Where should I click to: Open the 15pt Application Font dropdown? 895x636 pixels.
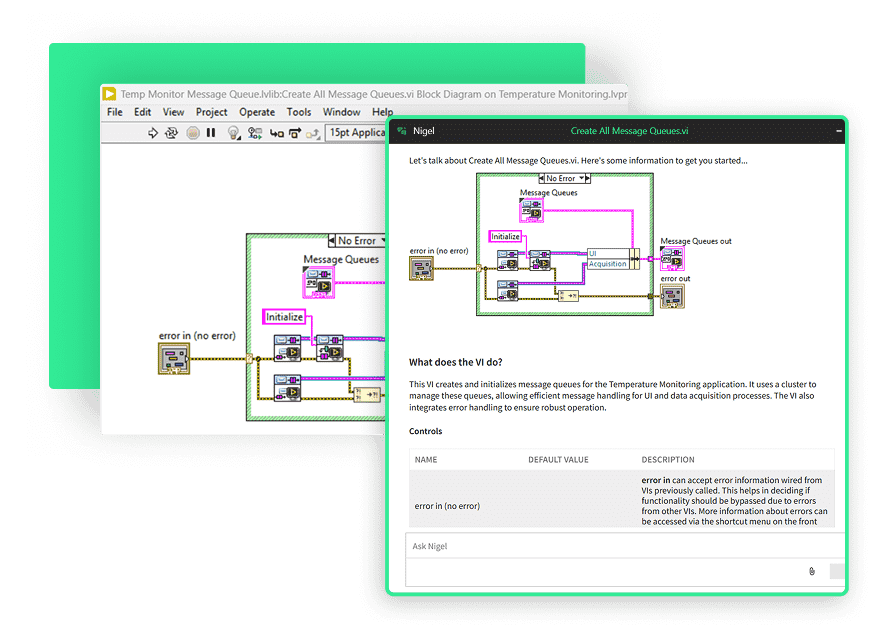[x=356, y=132]
